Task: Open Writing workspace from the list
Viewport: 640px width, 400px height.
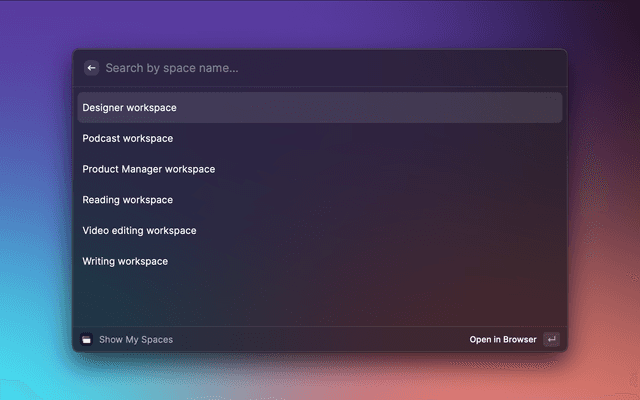Action: click(x=320, y=262)
